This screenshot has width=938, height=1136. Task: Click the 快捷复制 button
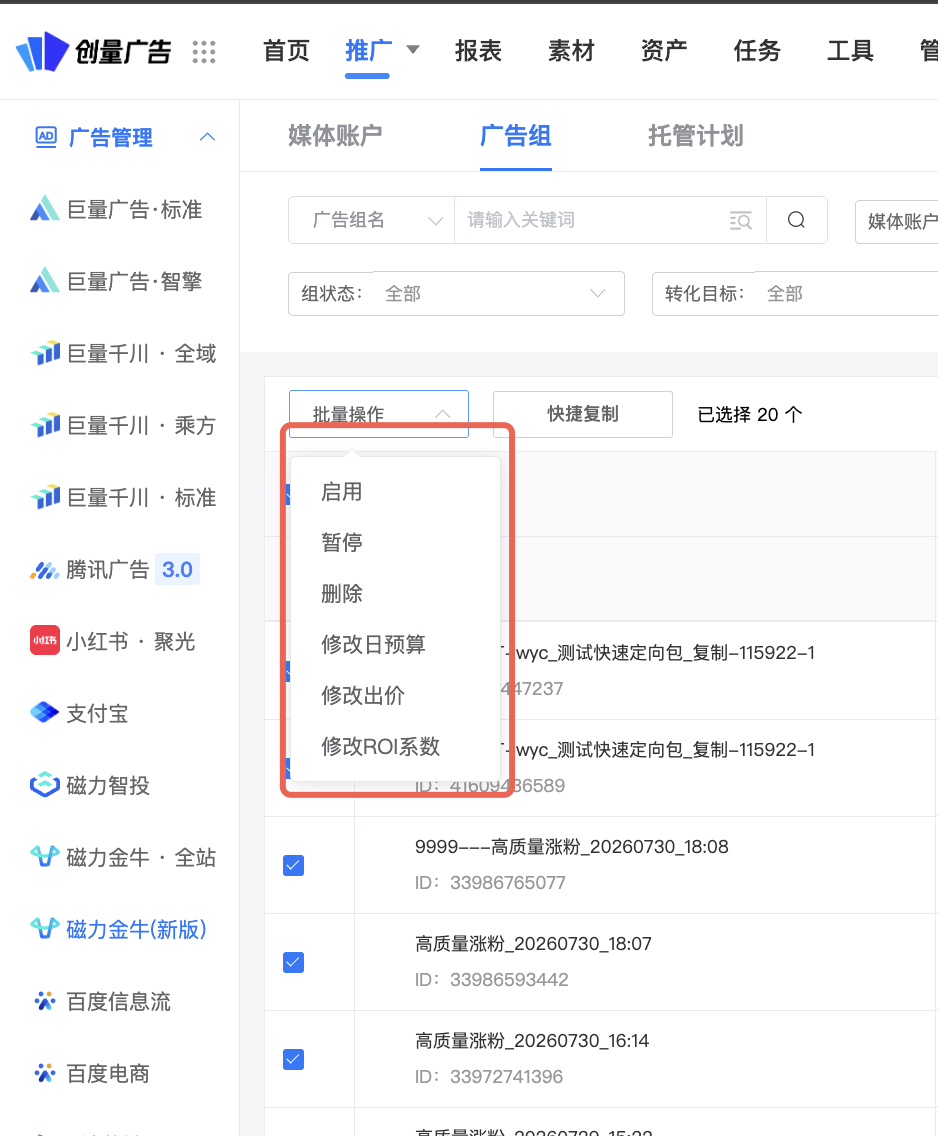click(x=582, y=414)
